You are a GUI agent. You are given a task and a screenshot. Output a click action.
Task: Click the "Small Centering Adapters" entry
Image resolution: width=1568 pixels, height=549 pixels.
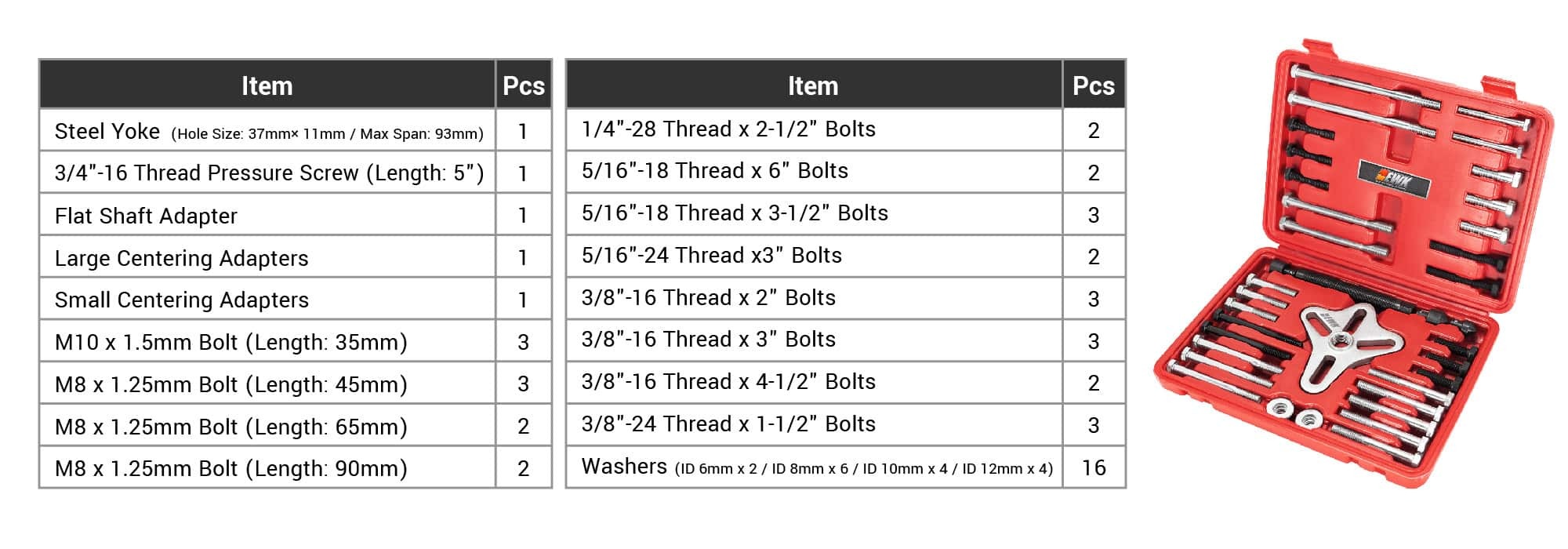point(181,300)
